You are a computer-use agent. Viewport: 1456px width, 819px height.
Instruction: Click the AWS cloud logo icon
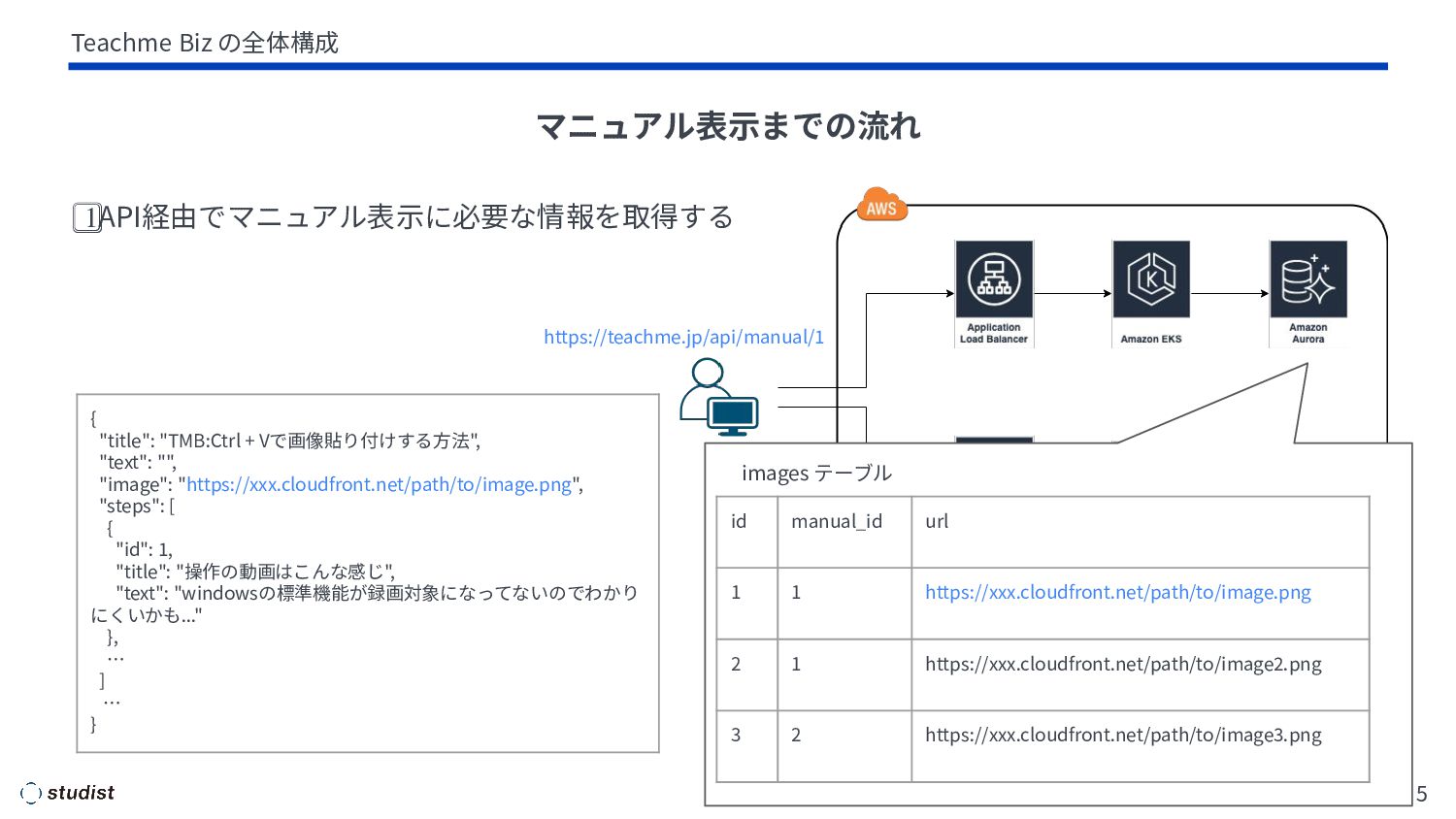point(882,205)
